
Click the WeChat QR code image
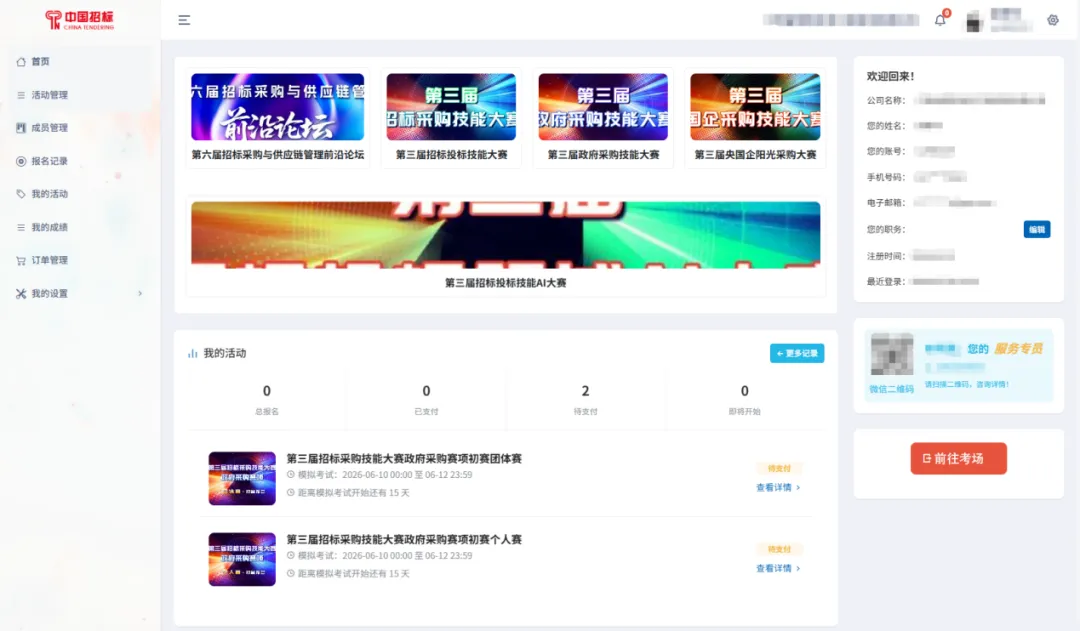point(892,354)
